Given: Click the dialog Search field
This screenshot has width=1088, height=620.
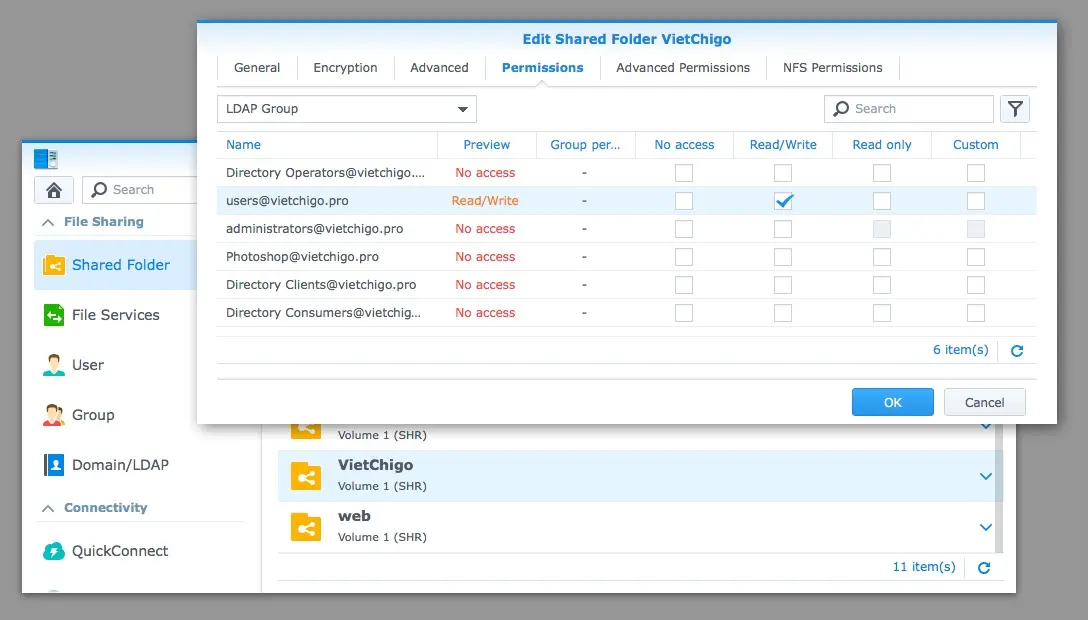Looking at the screenshot, I should pyautogui.click(x=909, y=109).
